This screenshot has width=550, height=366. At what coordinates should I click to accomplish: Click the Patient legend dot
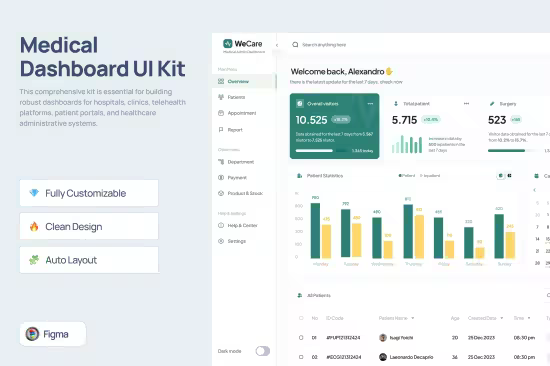point(400,175)
